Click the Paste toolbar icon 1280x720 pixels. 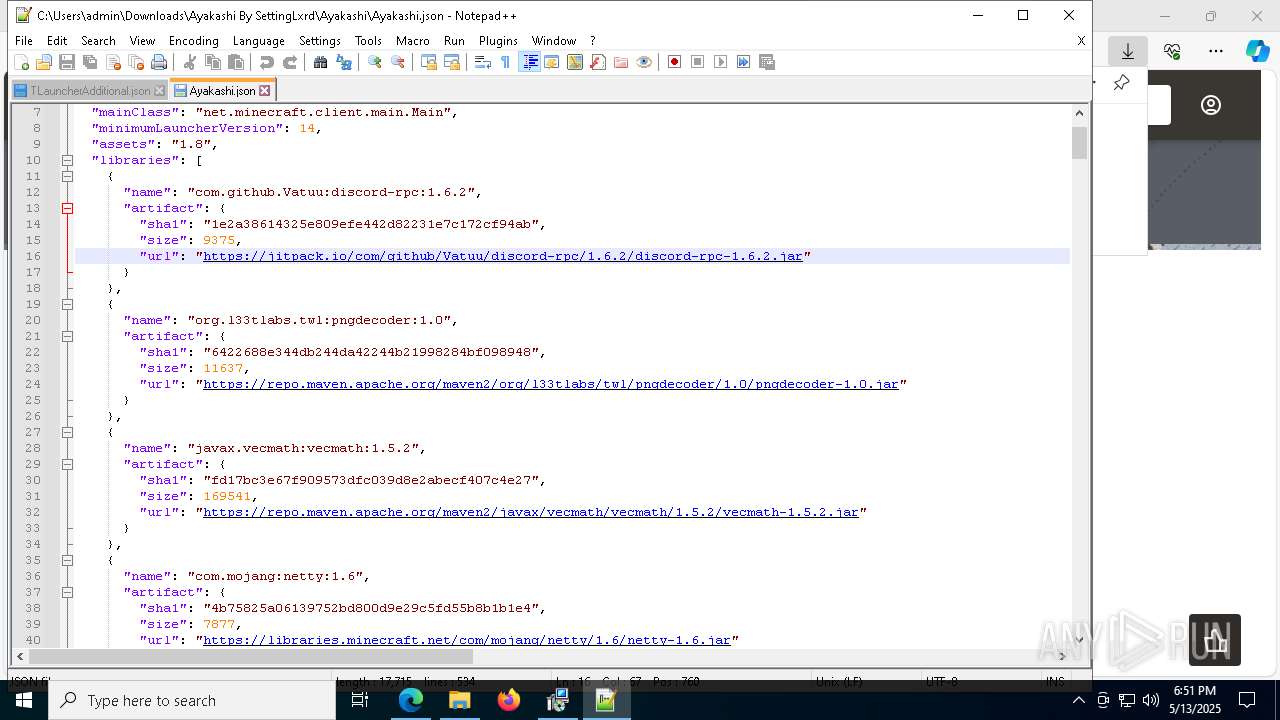coord(236,62)
